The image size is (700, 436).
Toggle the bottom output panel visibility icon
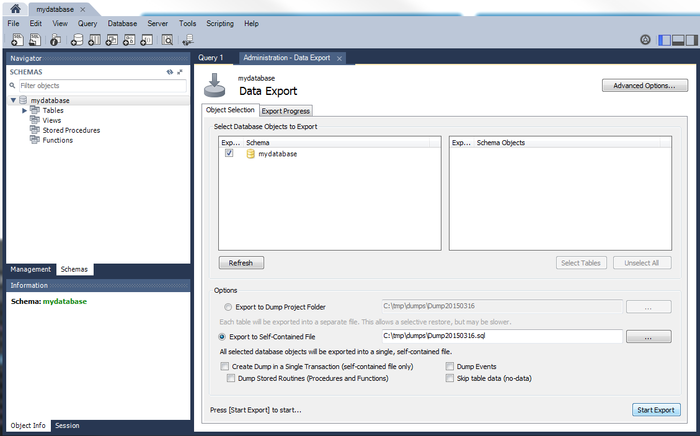point(678,40)
